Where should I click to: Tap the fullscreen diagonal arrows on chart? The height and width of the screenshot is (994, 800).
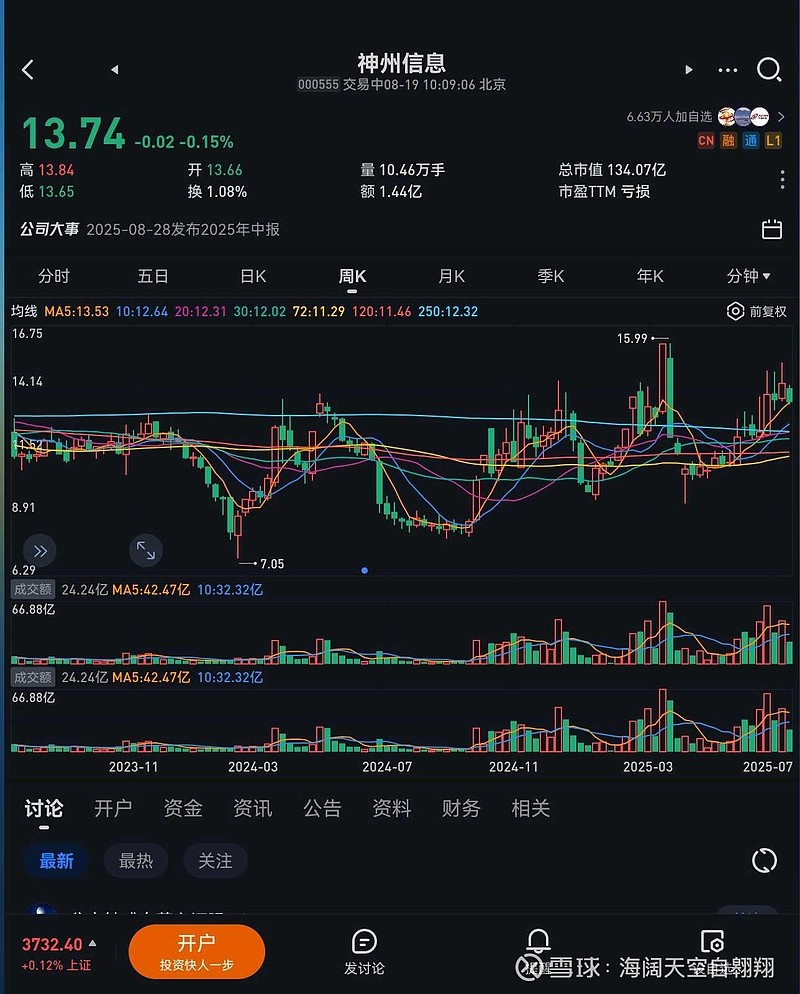pyautogui.click(x=146, y=550)
